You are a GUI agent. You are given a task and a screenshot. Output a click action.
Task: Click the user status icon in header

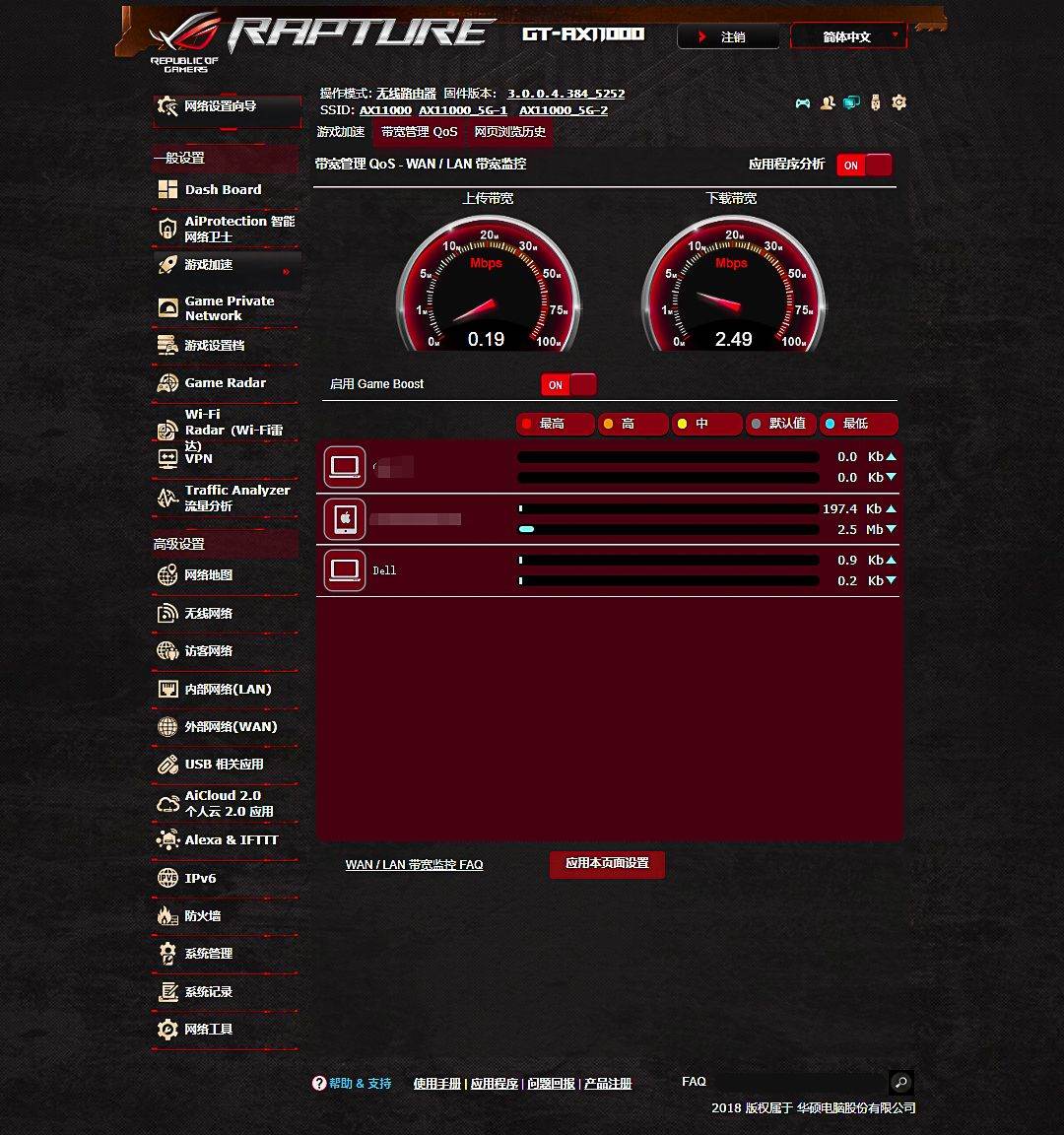click(828, 102)
